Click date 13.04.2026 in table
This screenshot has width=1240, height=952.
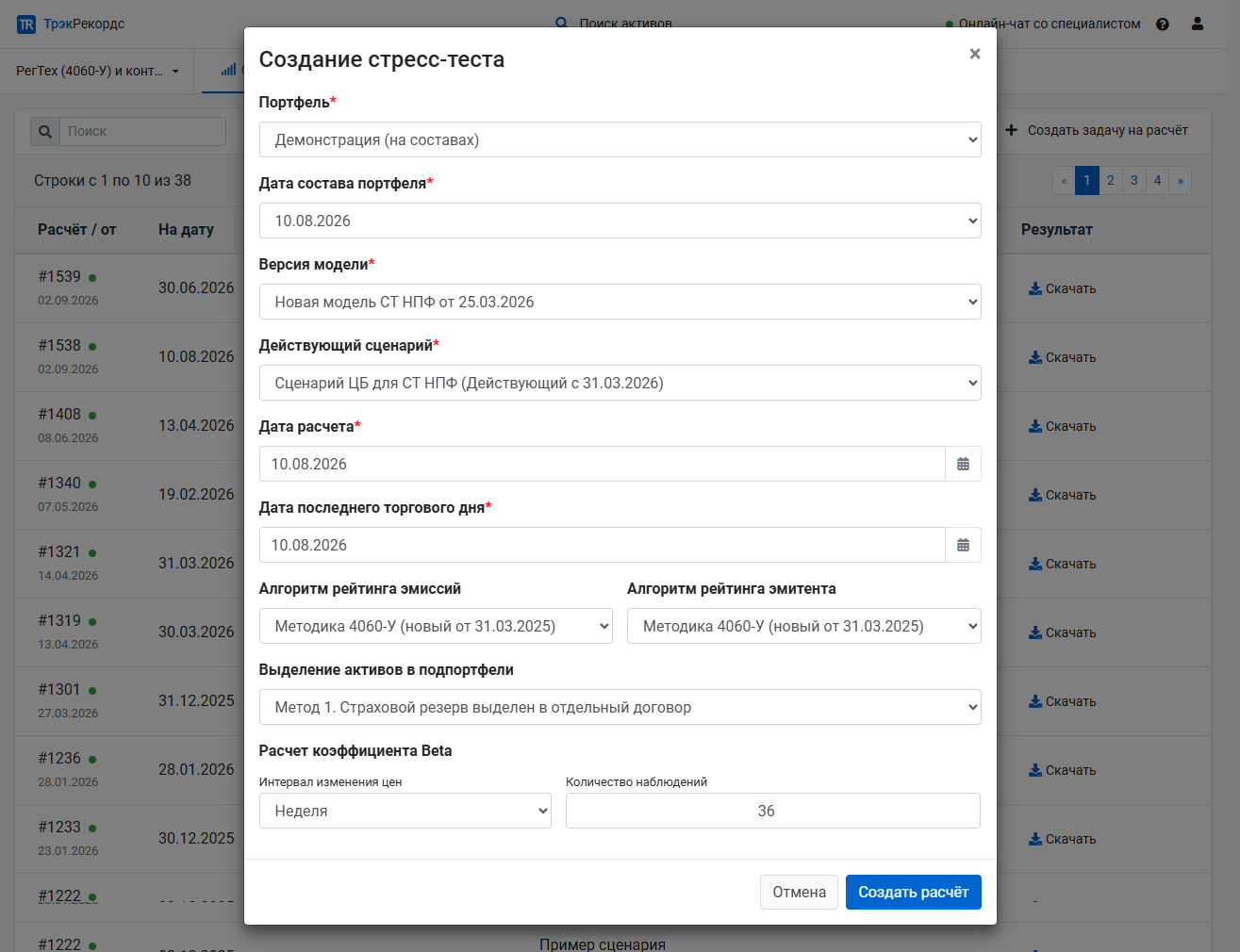coord(196,425)
